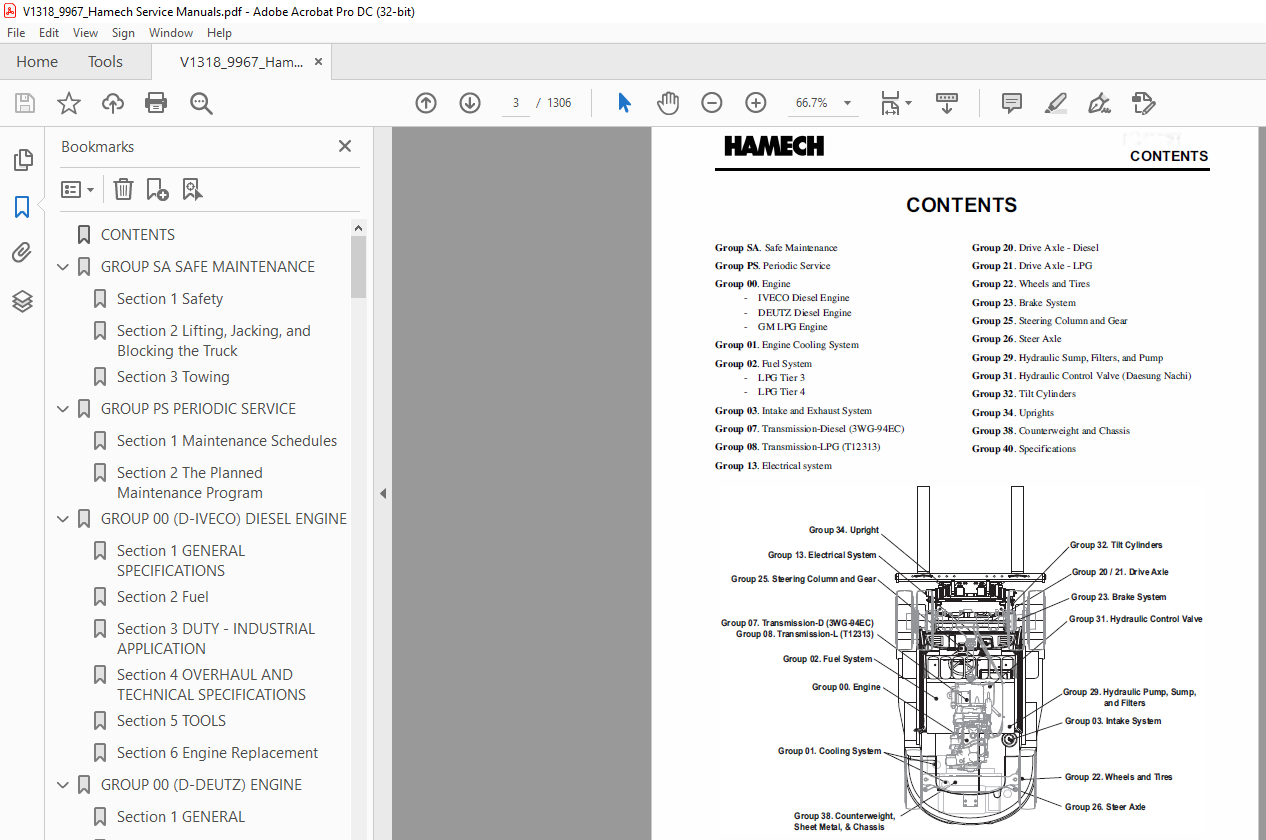The image size is (1266, 840).
Task: Zoom out with minus button
Action: click(x=711, y=103)
